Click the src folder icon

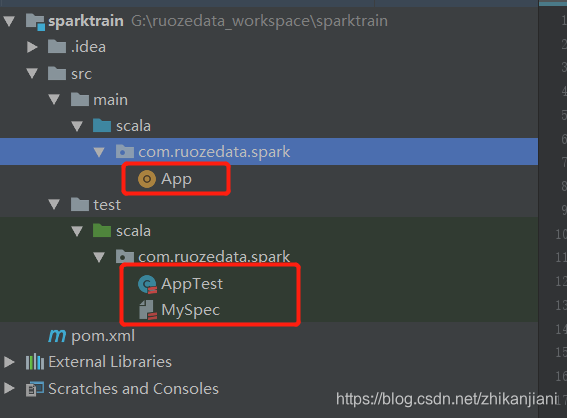coord(57,73)
